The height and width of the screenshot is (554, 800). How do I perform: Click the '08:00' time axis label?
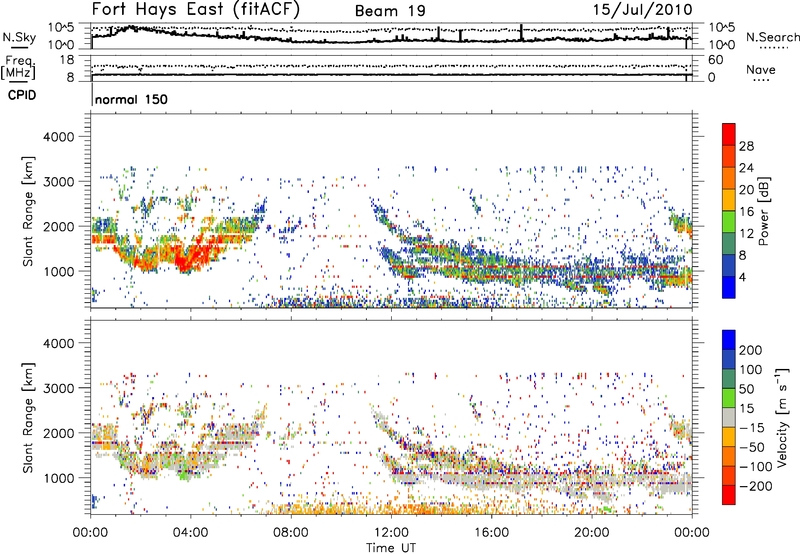[x=291, y=533]
